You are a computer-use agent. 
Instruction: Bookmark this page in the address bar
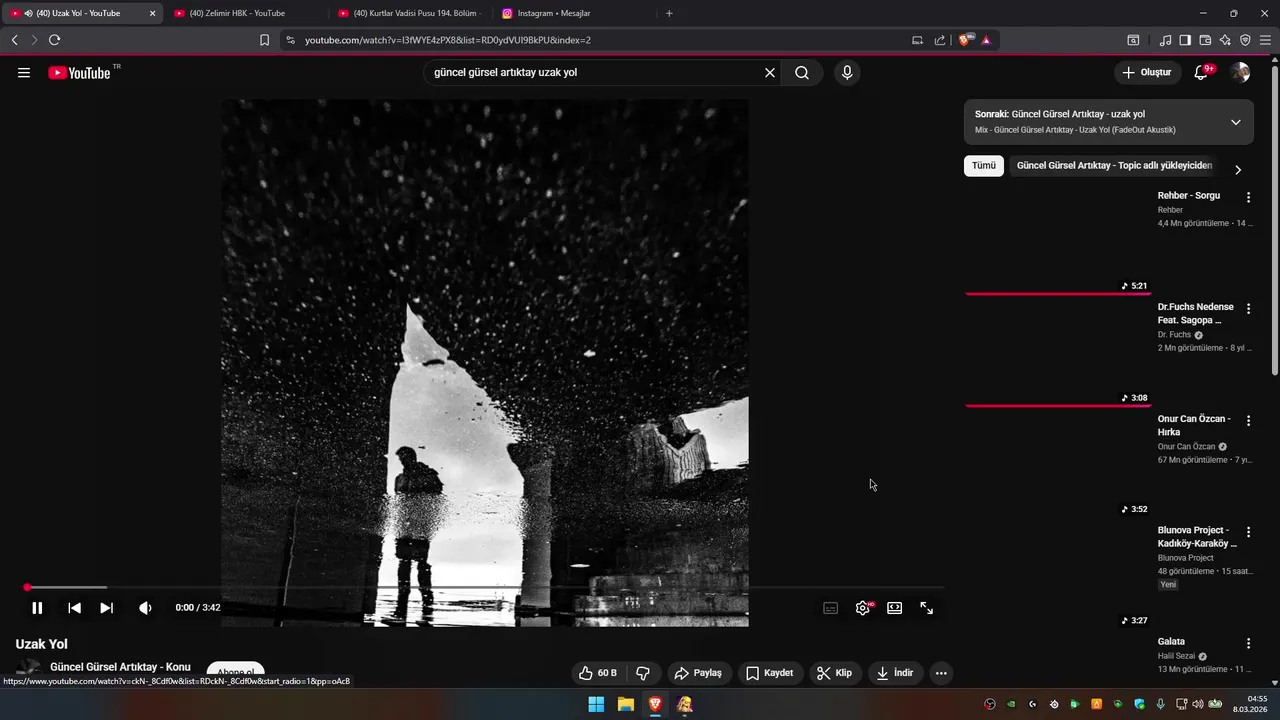coord(264,40)
